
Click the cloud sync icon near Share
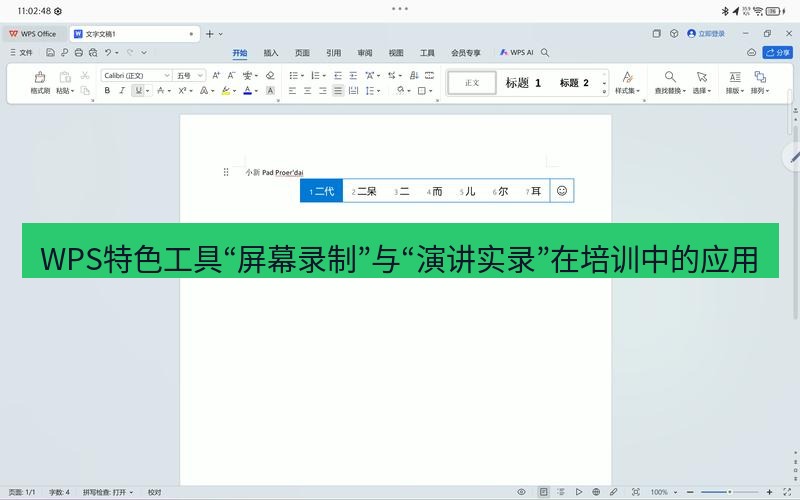752,53
